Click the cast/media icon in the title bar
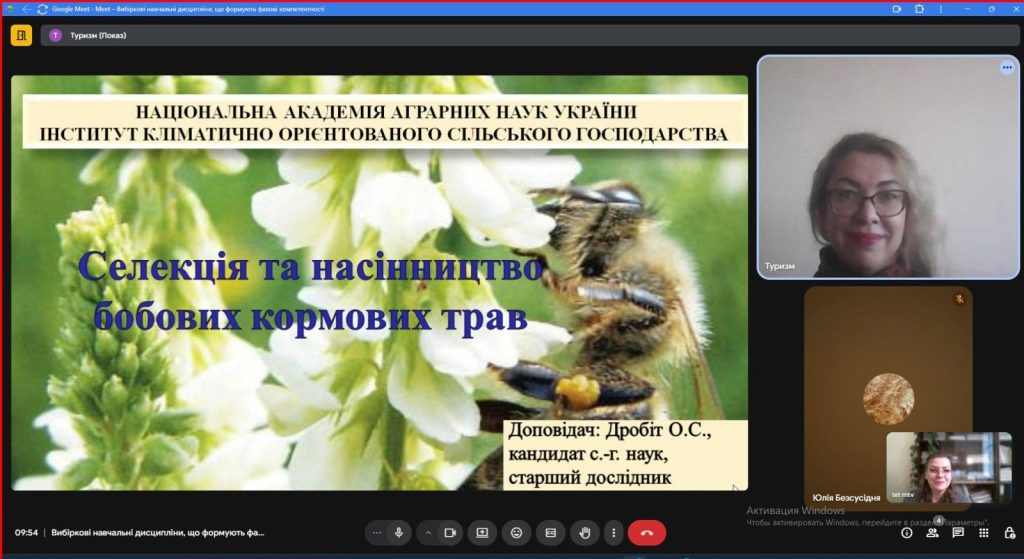Viewport: 1024px width, 559px height. 897,9
